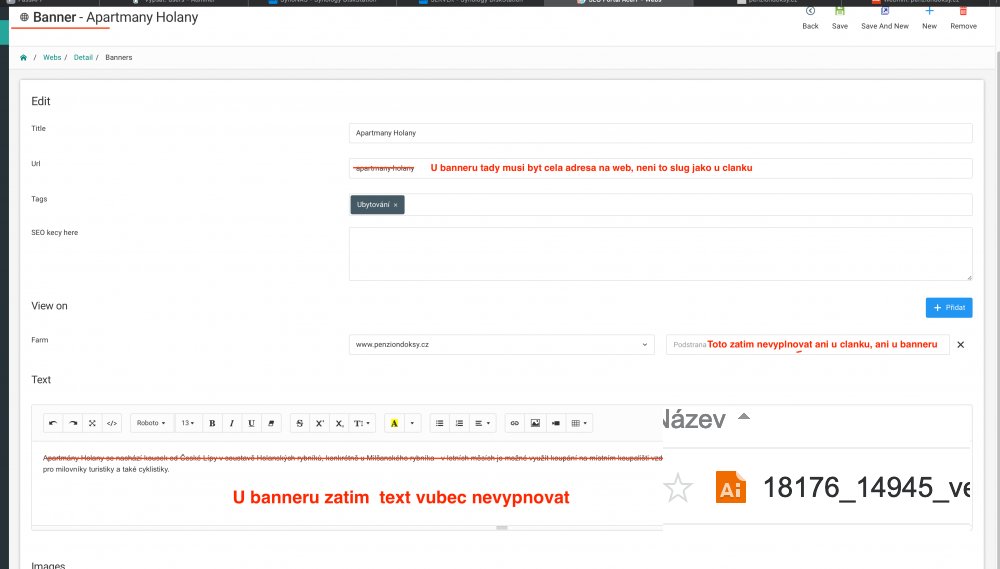Toggle italic text in editor
The image size is (1000, 569).
[x=231, y=423]
